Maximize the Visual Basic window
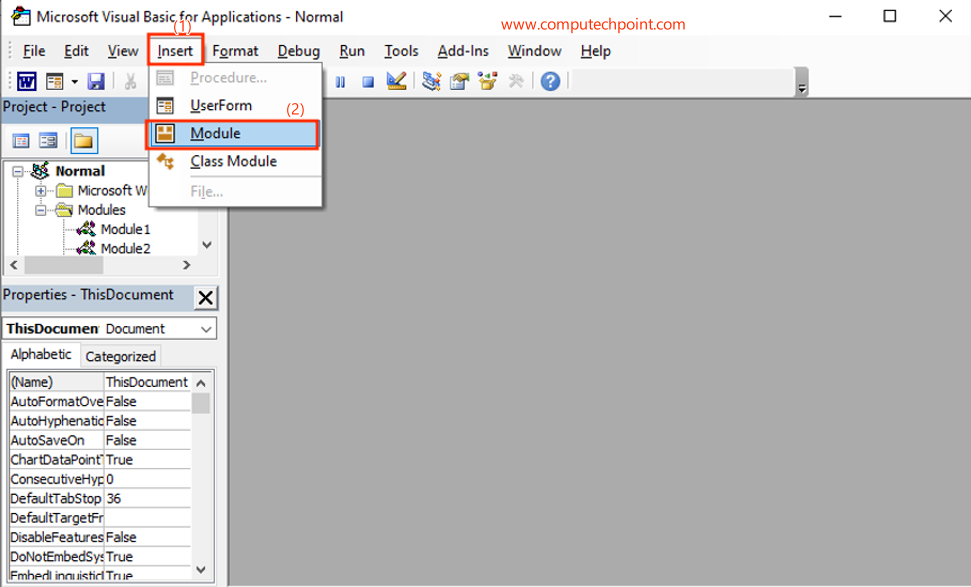The image size is (971, 587). click(890, 16)
